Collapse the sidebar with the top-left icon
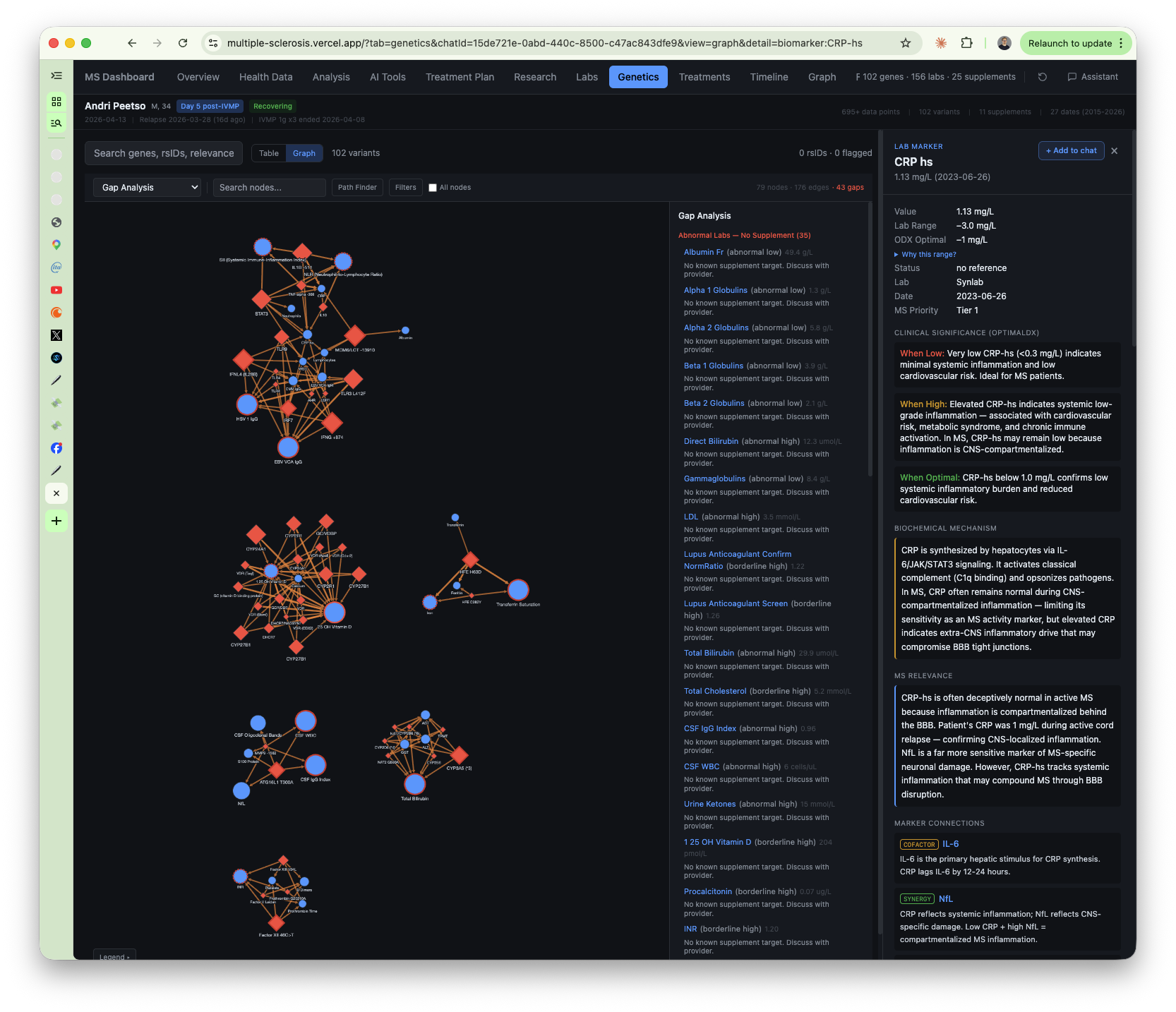This screenshot has width=1176, height=1012. coord(56,76)
